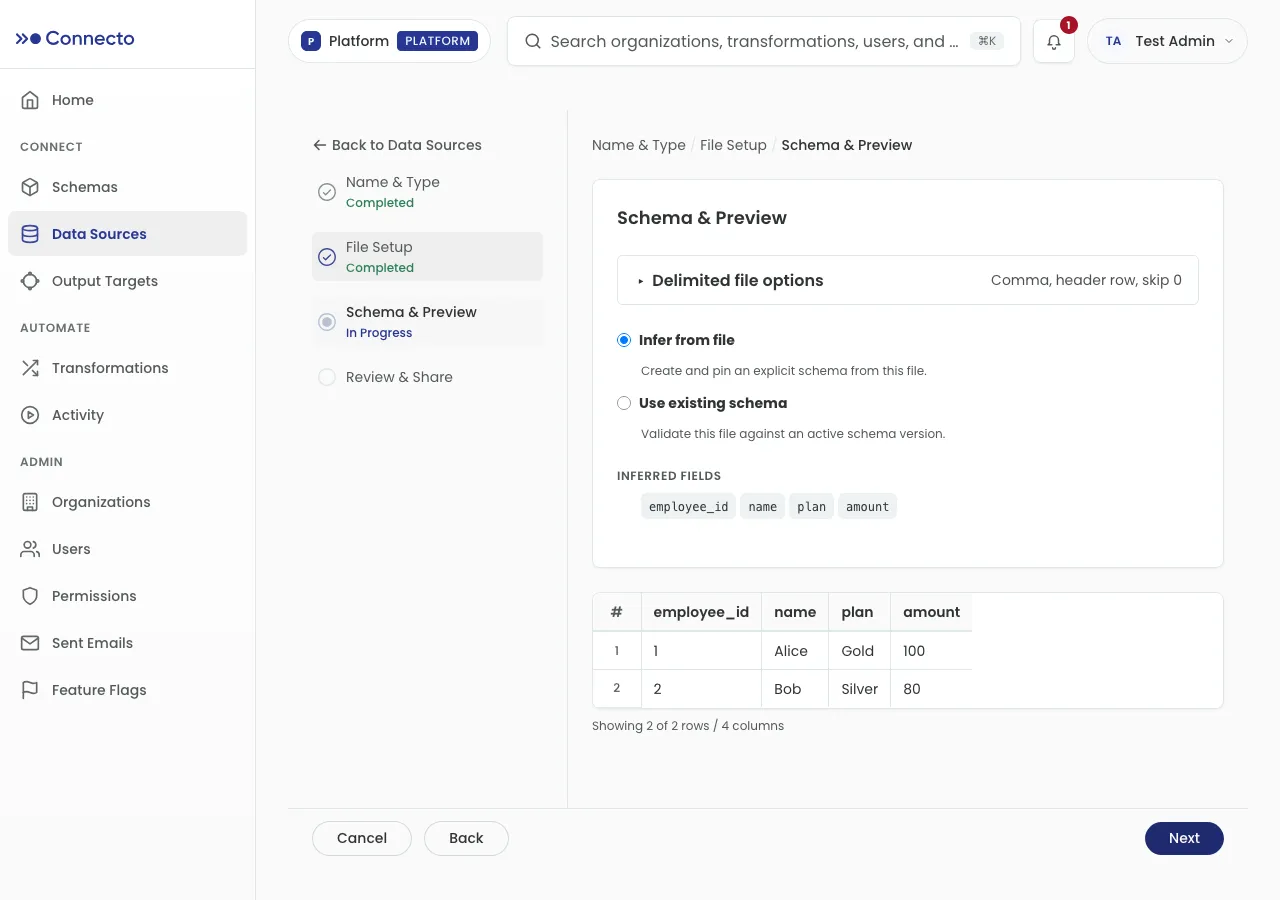Open the Test Admin user dropdown
The width and height of the screenshot is (1280, 900).
[x=1167, y=41]
